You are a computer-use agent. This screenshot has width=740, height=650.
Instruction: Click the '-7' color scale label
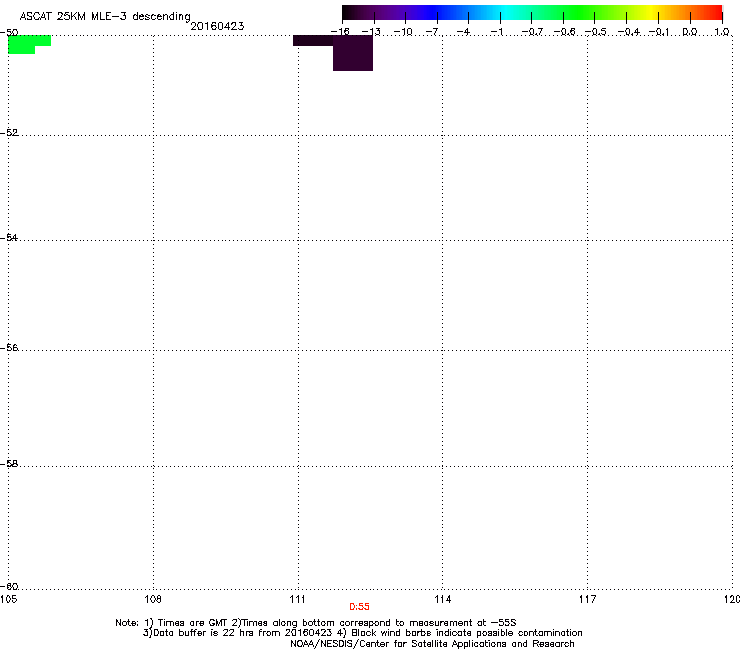click(434, 32)
